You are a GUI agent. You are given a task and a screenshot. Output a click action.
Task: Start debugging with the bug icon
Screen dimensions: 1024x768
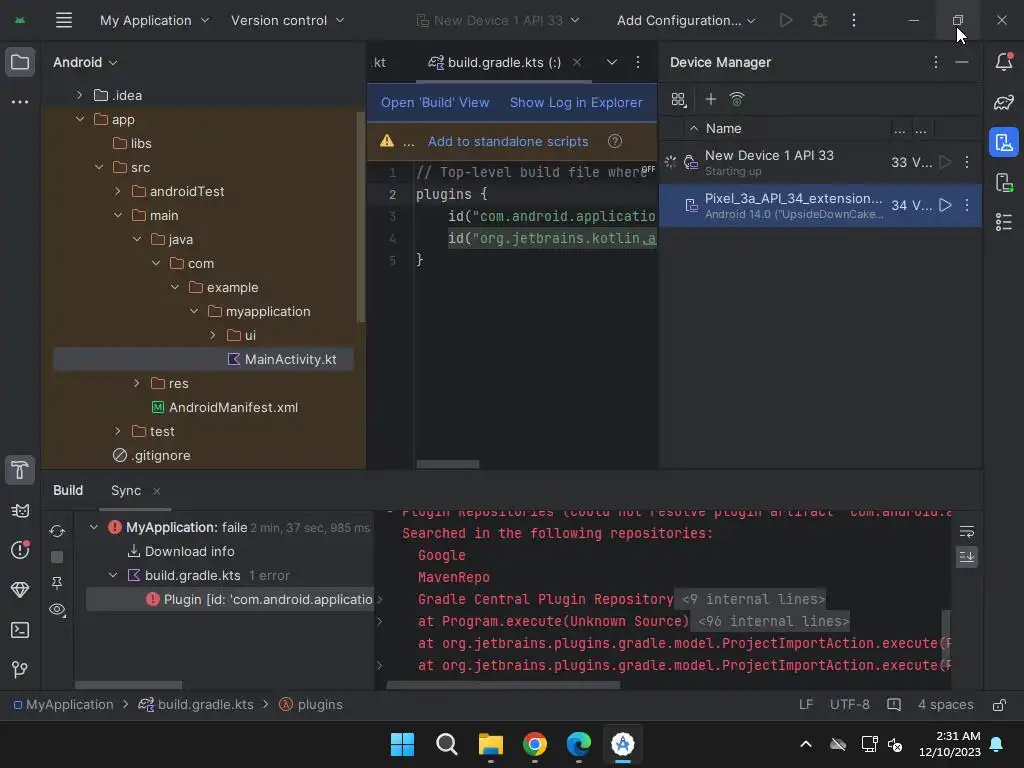pos(820,20)
